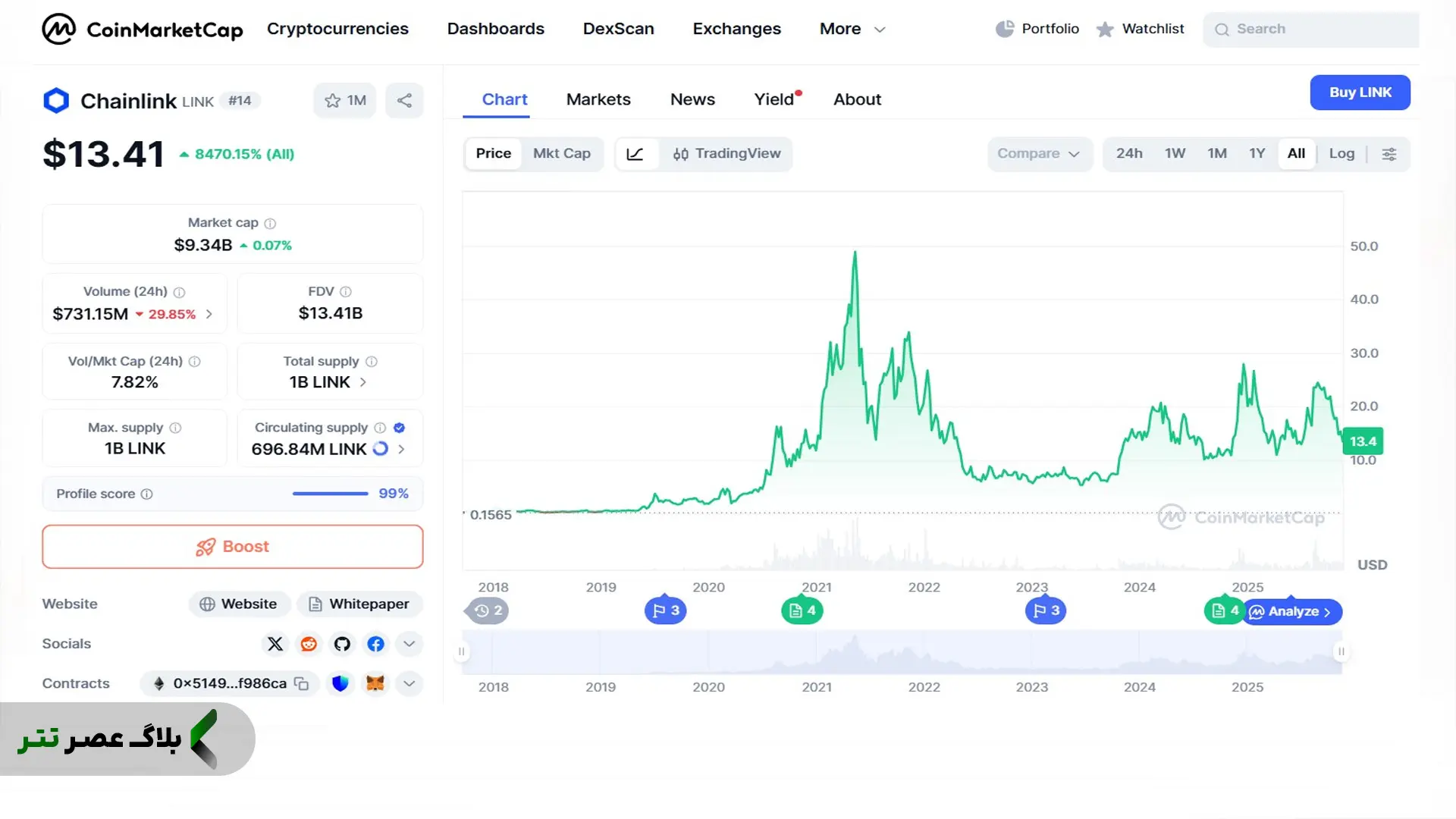Click the Boost button
The height and width of the screenshot is (819, 1456).
point(233,547)
